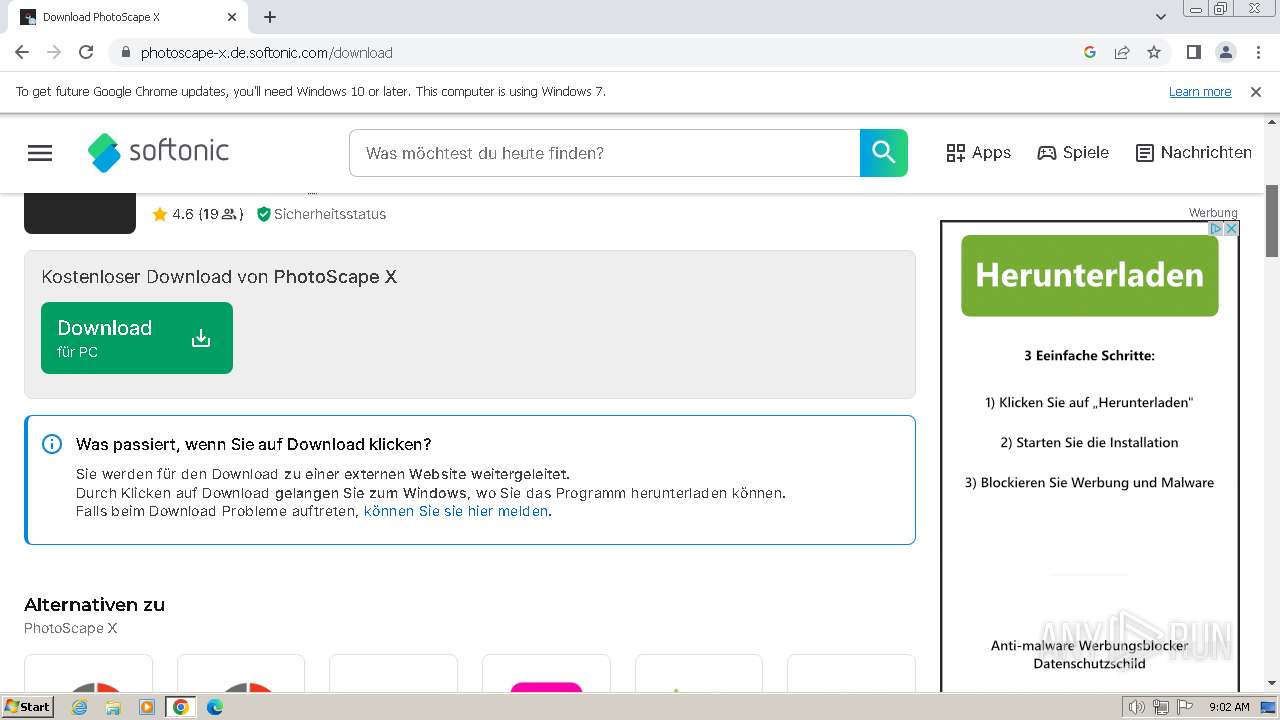This screenshot has width=1280, height=720.
Task: Dismiss the Chrome update notification bar
Action: coord(1256,91)
